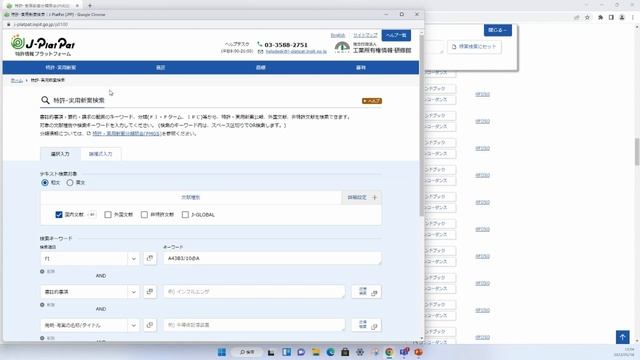The width and height of the screenshot is (640, 360).
Task: Click 近傍検索 button beside title keyword field
Action: click(367, 325)
